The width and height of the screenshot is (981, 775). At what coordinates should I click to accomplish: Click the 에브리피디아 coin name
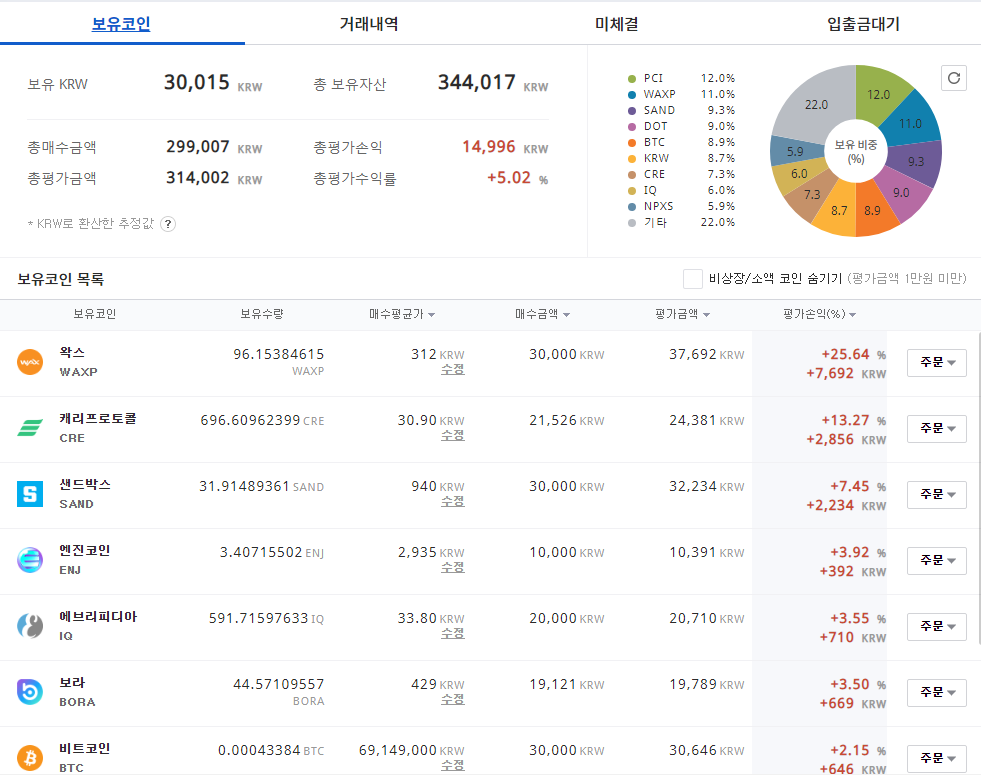(x=98, y=617)
